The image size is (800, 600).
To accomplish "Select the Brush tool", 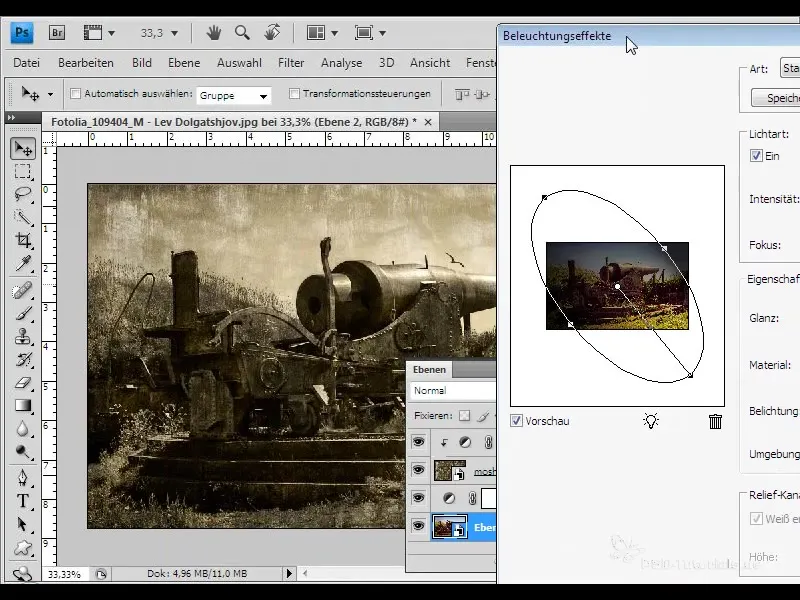I will 23,313.
